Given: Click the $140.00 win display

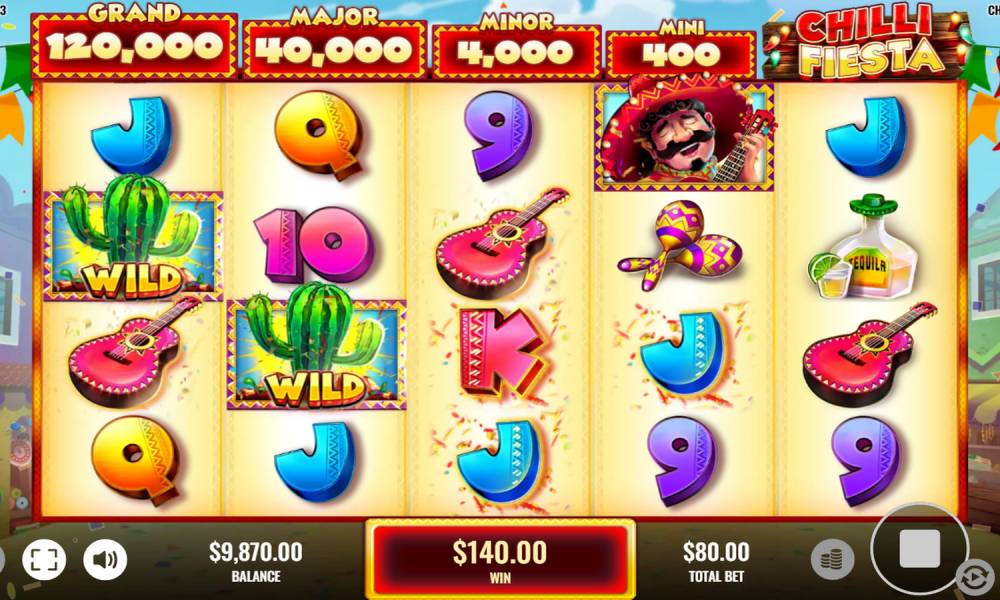Looking at the screenshot, I should [x=500, y=560].
